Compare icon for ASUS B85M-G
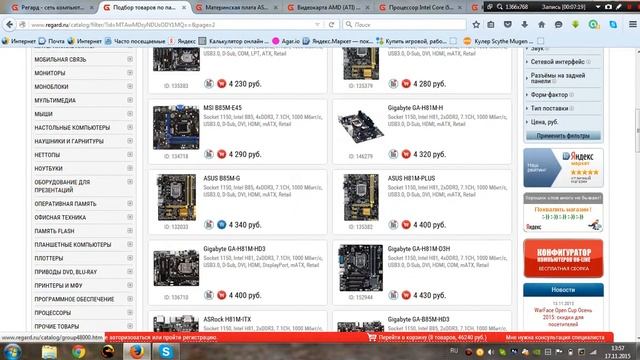 coord(209,225)
